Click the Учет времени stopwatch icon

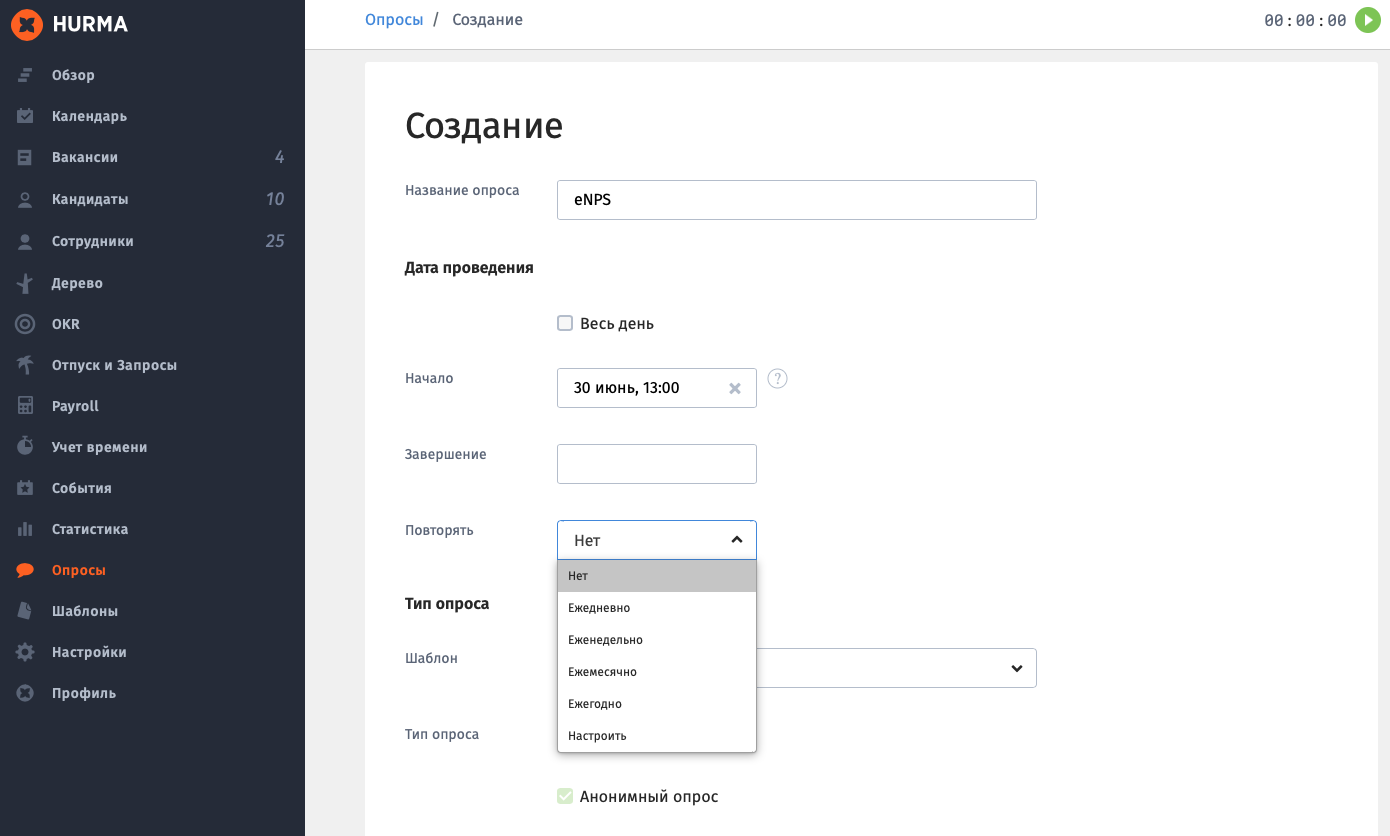[x=26, y=447]
